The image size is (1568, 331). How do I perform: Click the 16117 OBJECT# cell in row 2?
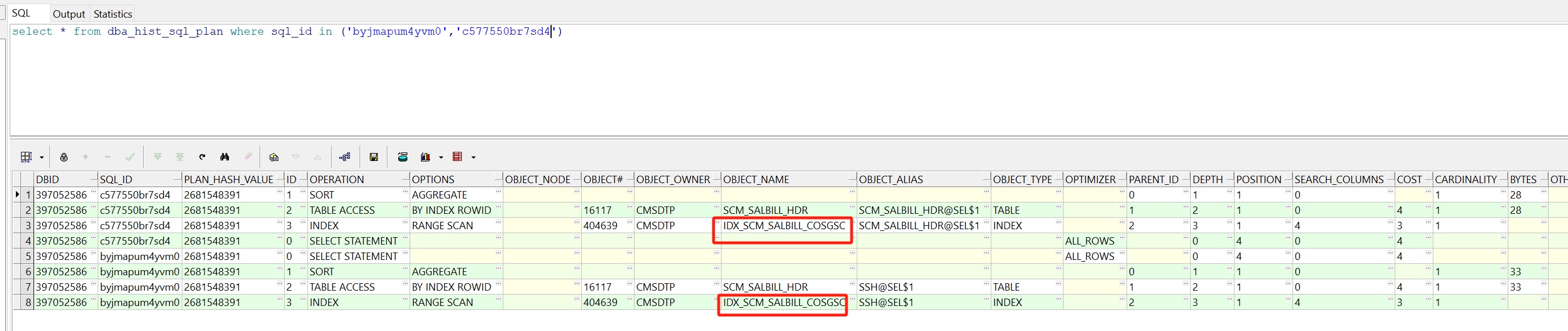click(x=607, y=210)
